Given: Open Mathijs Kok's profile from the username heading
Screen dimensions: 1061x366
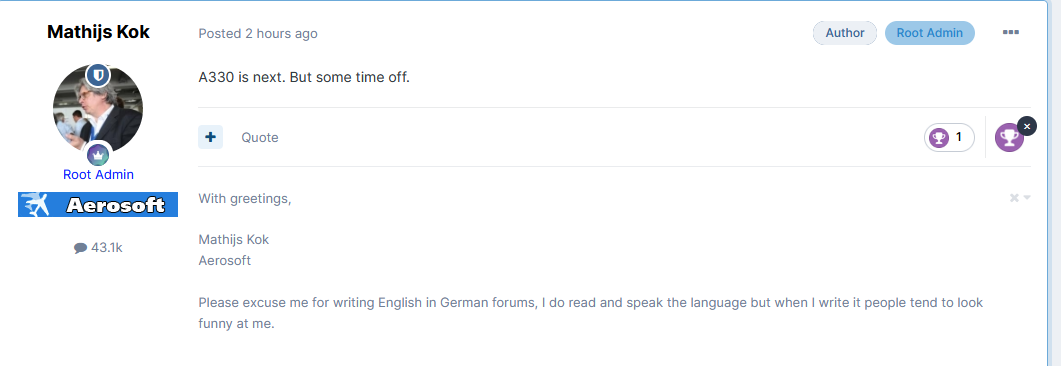Looking at the screenshot, I should (x=98, y=32).
